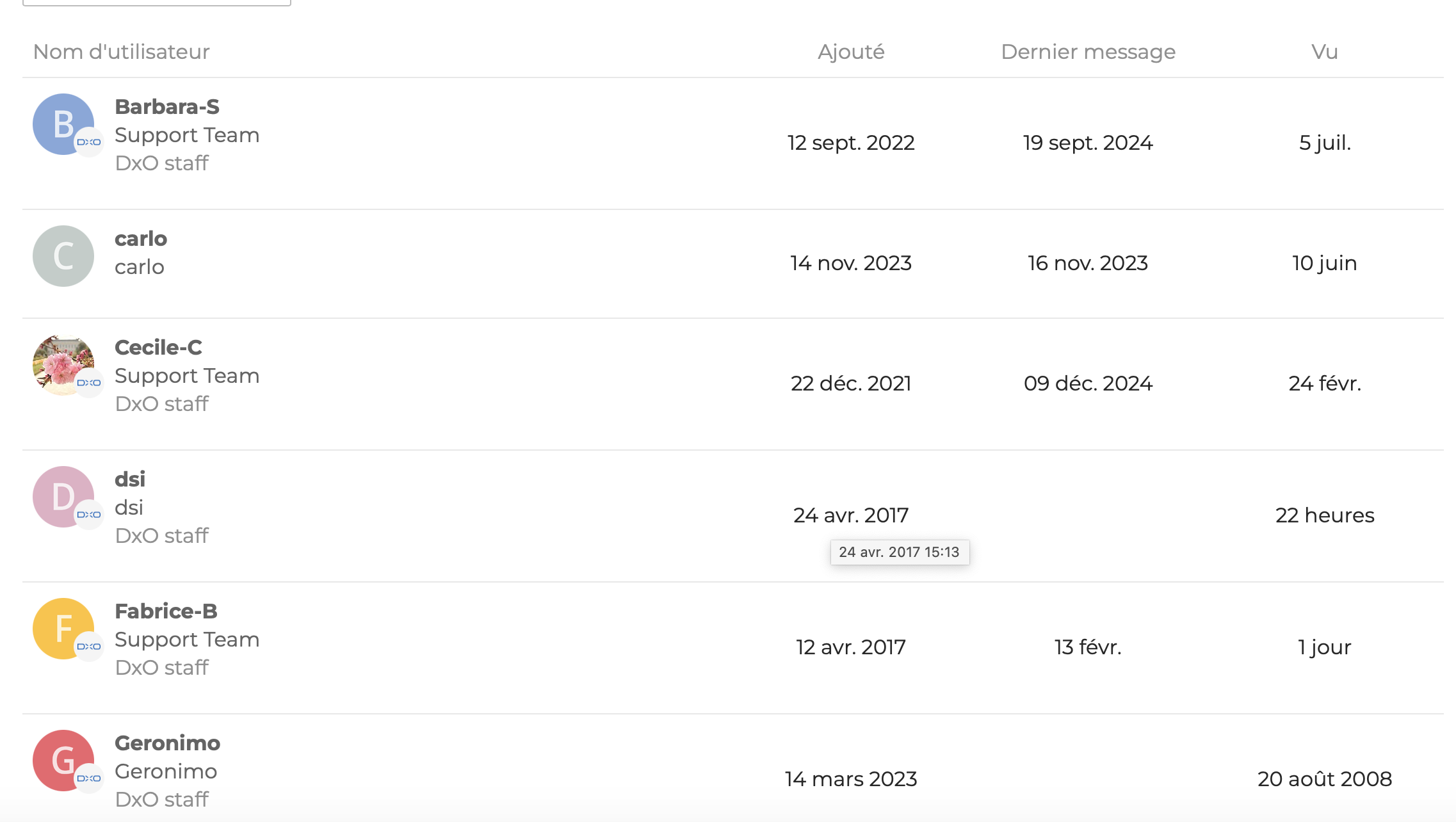The width and height of the screenshot is (1456, 822).
Task: Open Barbara-S blue avatar icon
Action: click(x=63, y=124)
